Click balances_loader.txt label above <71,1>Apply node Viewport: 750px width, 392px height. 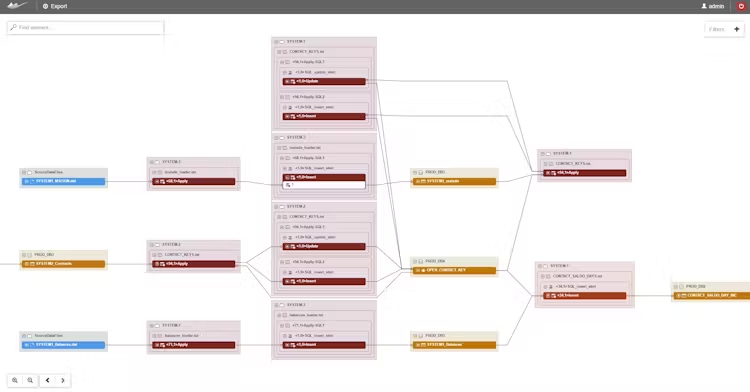coord(180,336)
